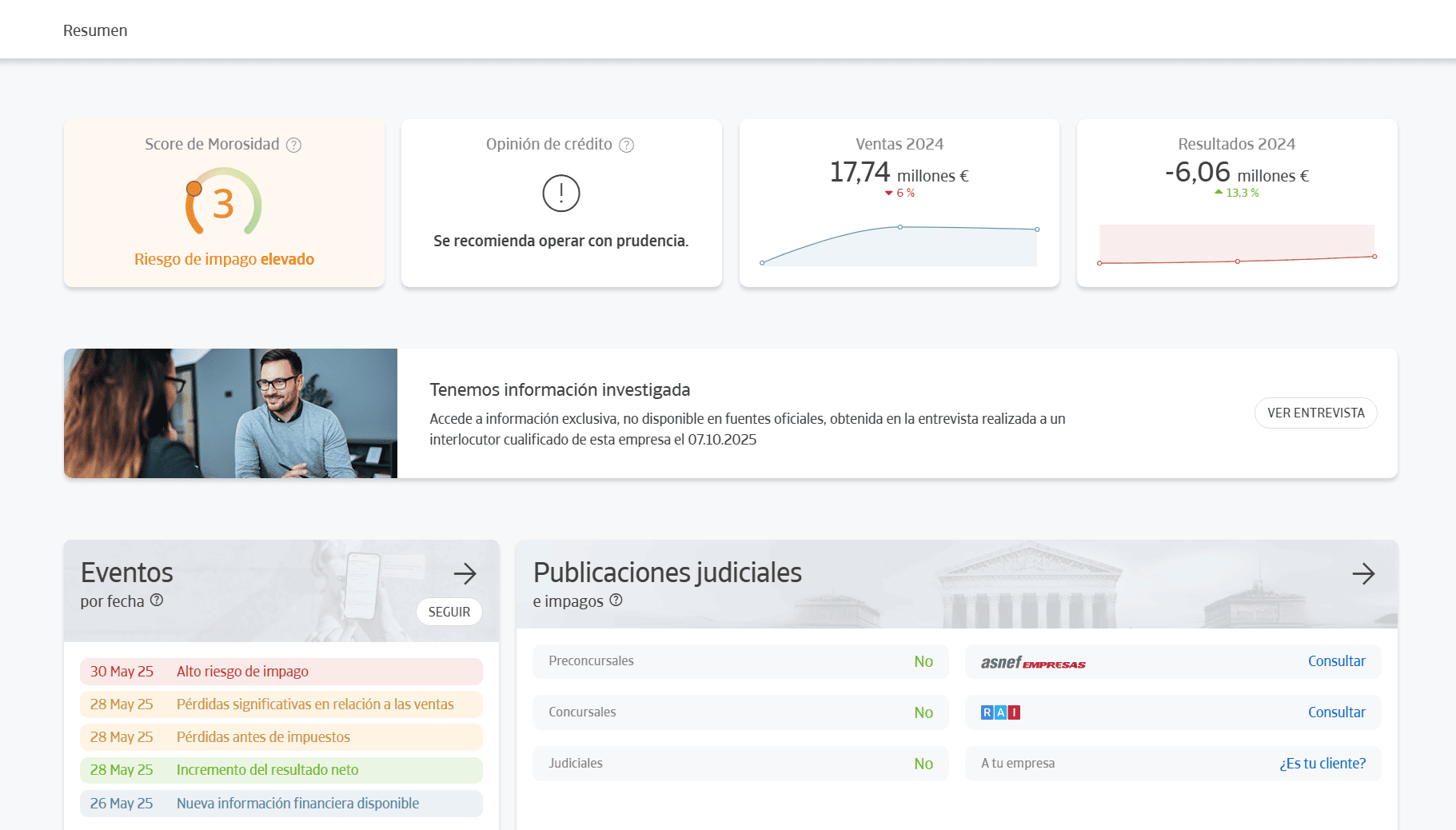The height and width of the screenshot is (830, 1456).
Task: Click the Ventas 2024 line chart
Action: point(900,245)
